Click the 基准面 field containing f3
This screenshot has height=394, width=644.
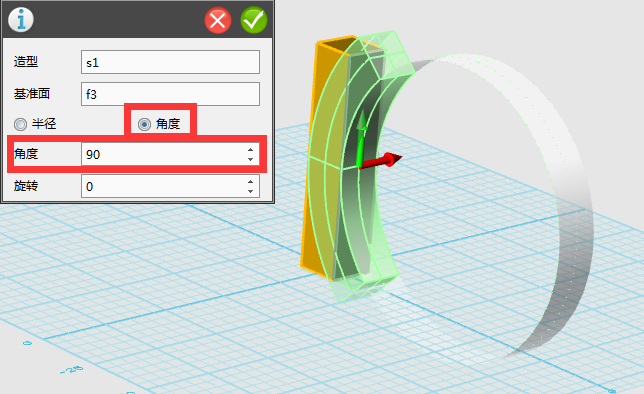tap(170, 94)
